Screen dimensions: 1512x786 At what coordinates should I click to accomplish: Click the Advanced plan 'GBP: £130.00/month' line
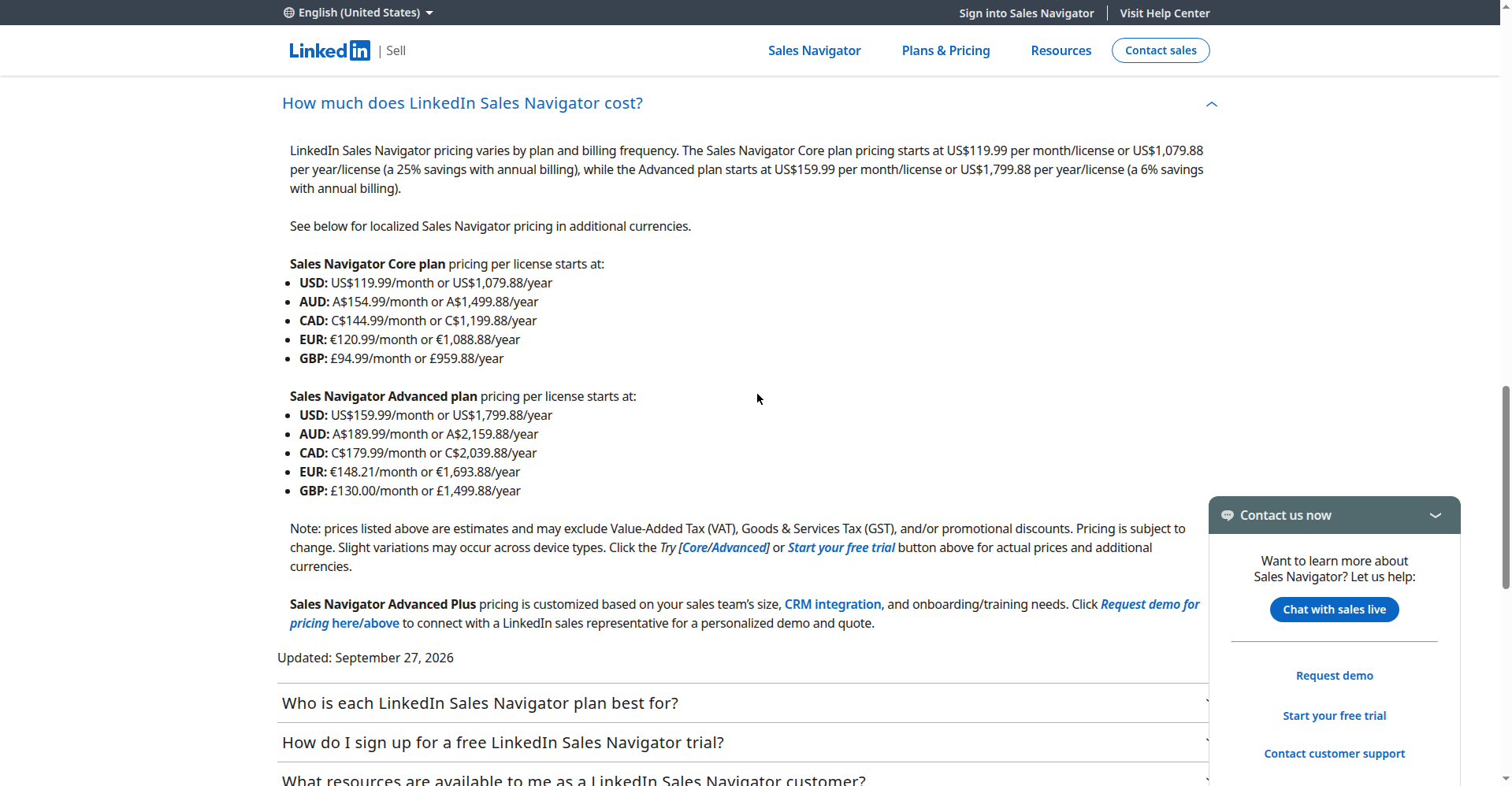click(410, 491)
